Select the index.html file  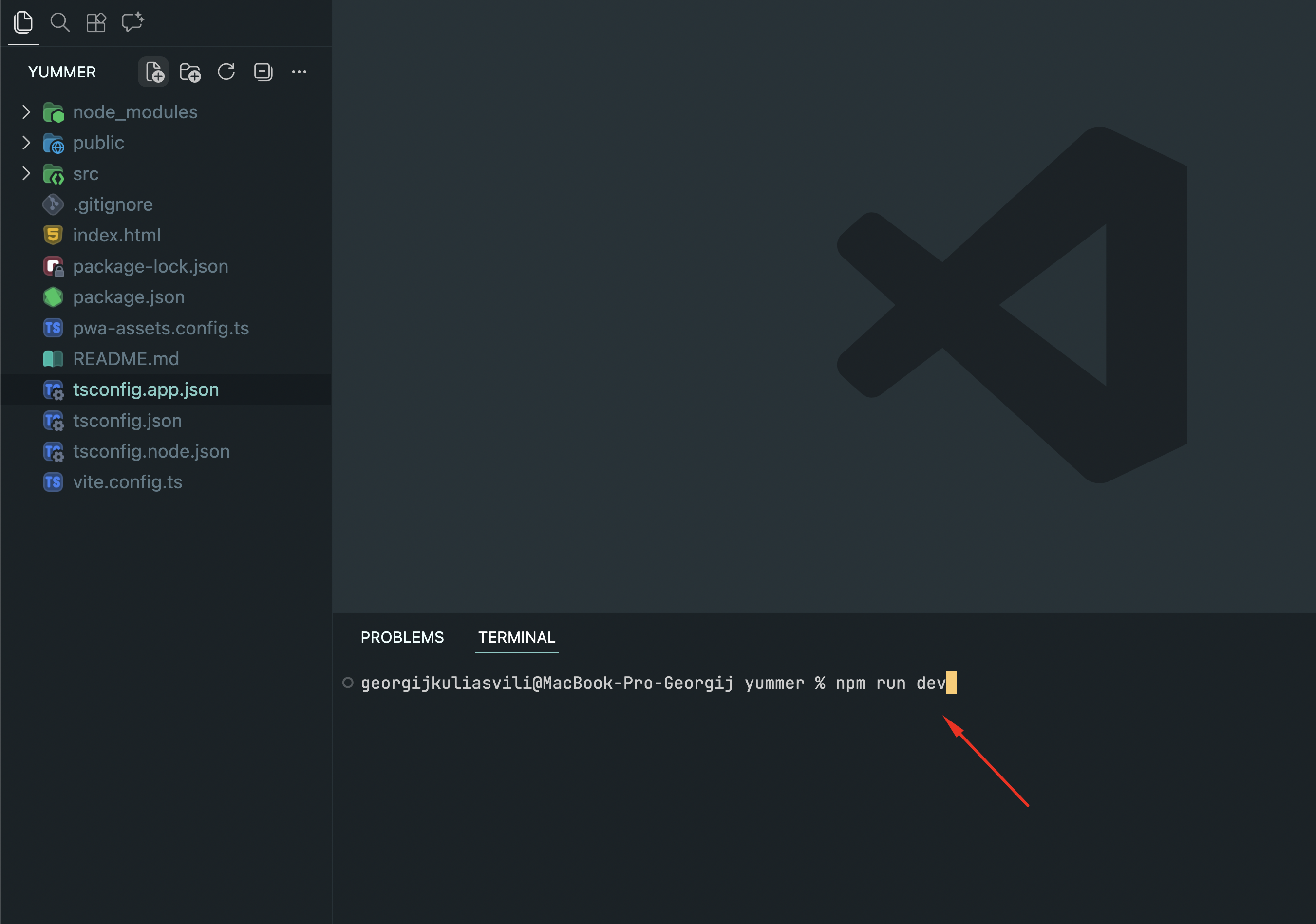pos(116,235)
